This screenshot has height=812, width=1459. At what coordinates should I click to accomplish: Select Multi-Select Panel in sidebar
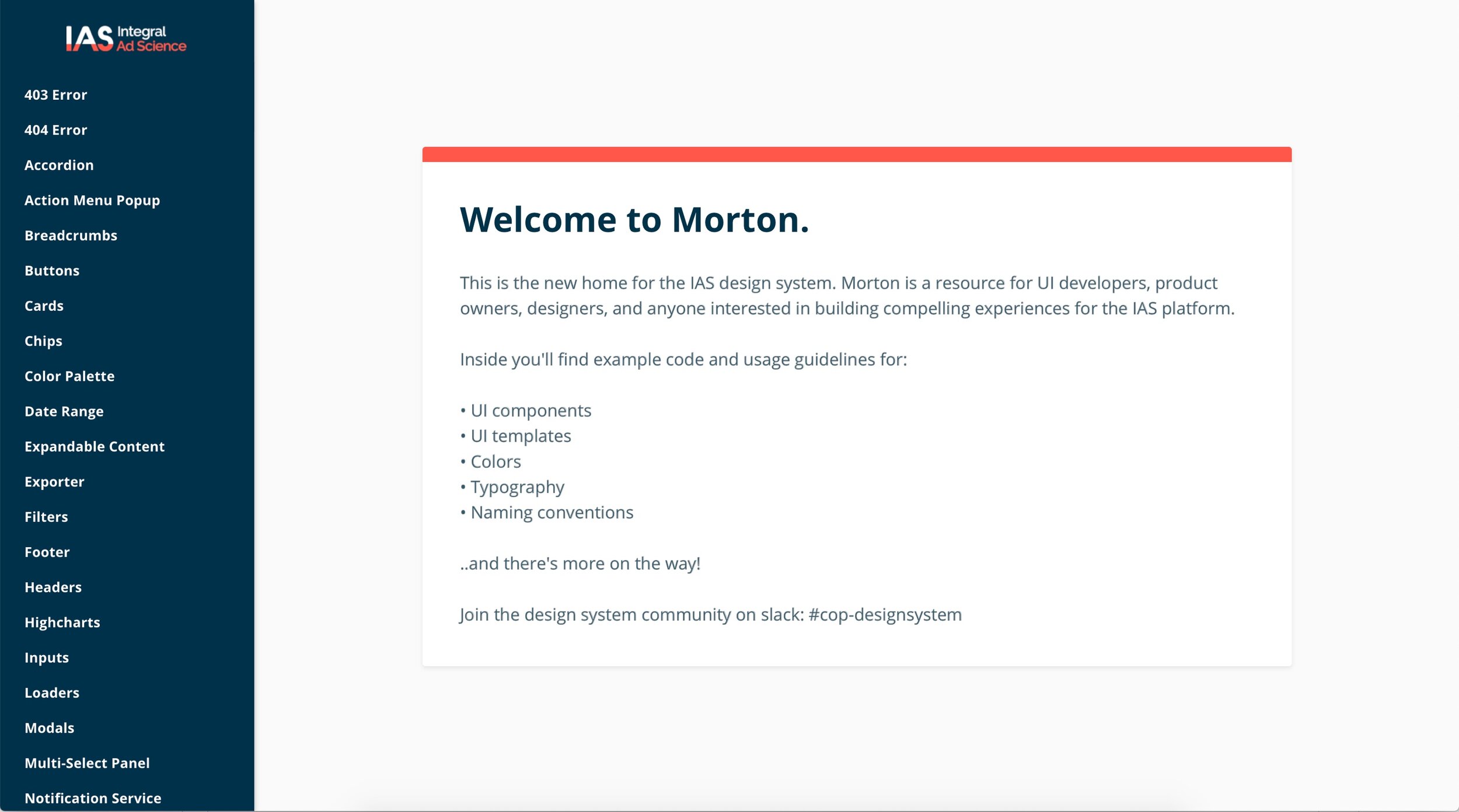[87, 763]
